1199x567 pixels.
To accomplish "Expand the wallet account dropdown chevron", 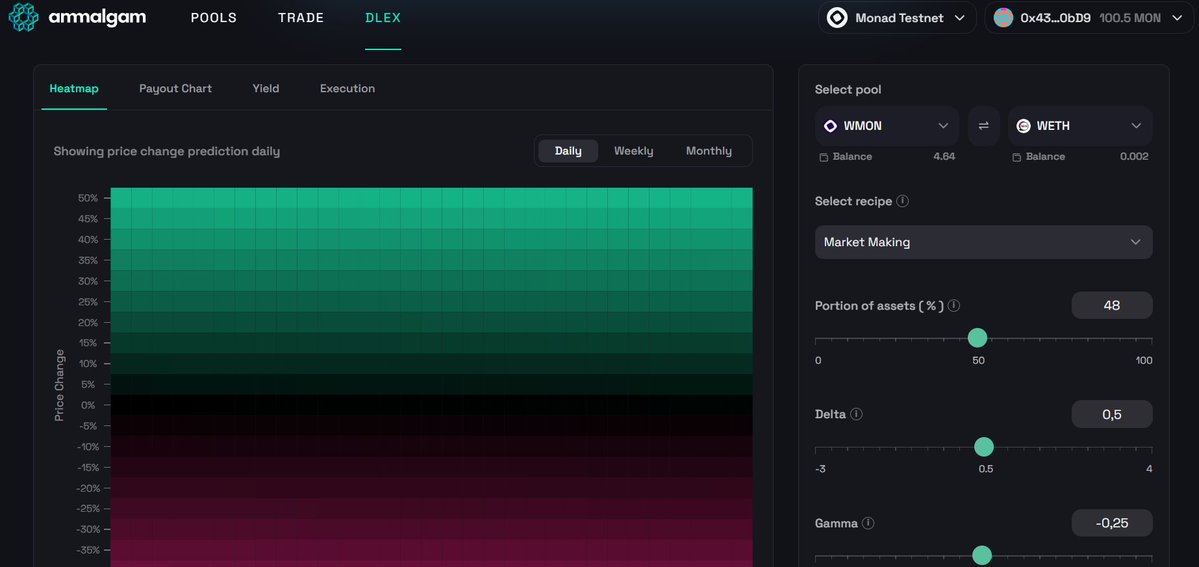I will pos(1177,18).
